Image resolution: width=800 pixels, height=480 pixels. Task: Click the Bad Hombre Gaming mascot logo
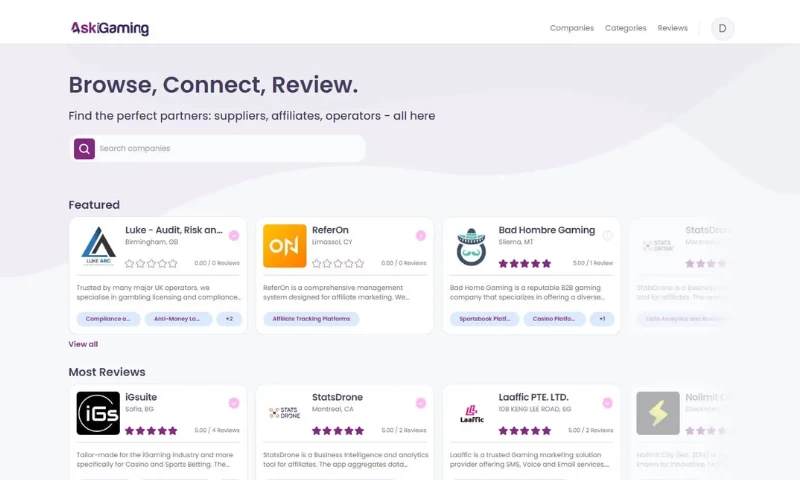[471, 246]
